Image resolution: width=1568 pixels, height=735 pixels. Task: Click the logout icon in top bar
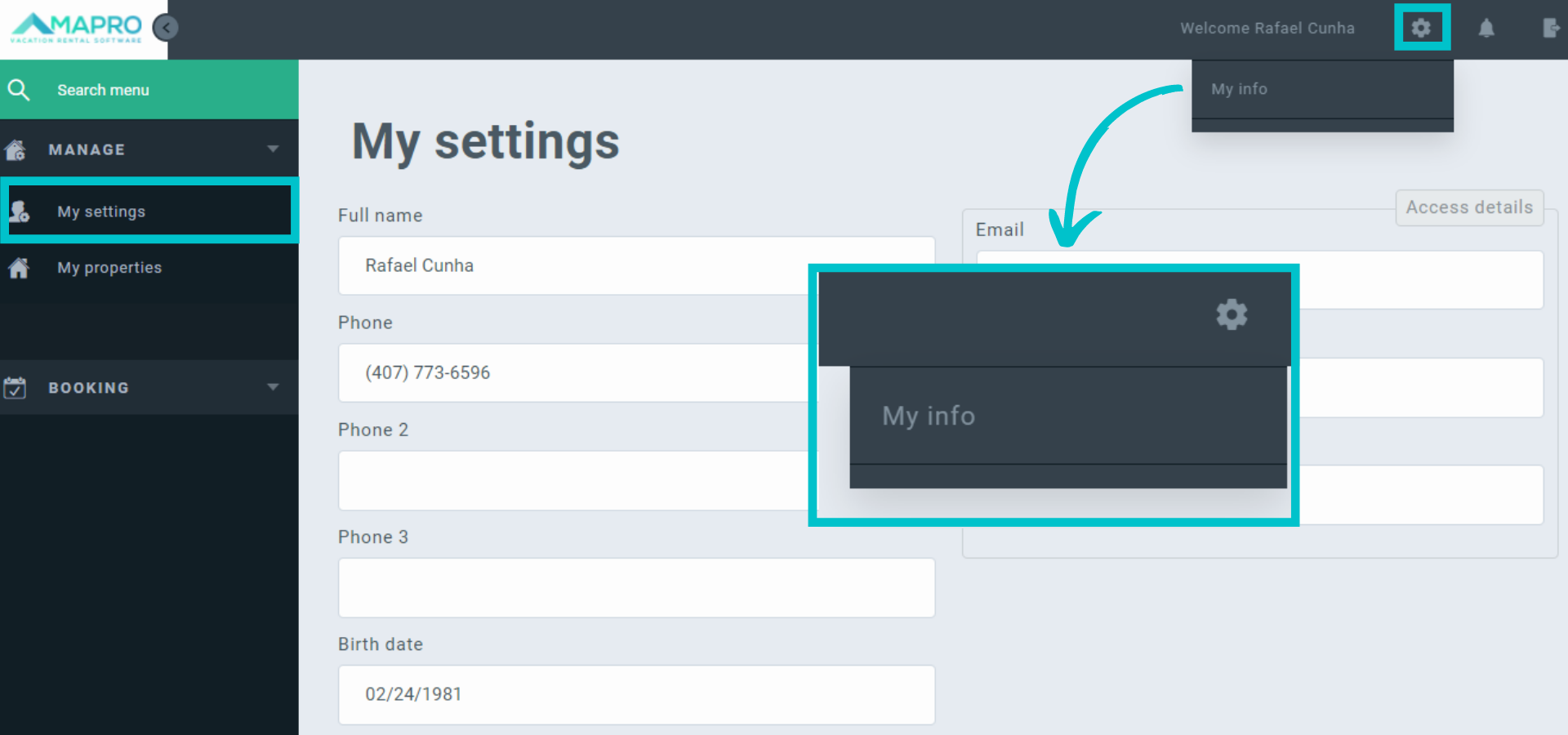click(1550, 29)
